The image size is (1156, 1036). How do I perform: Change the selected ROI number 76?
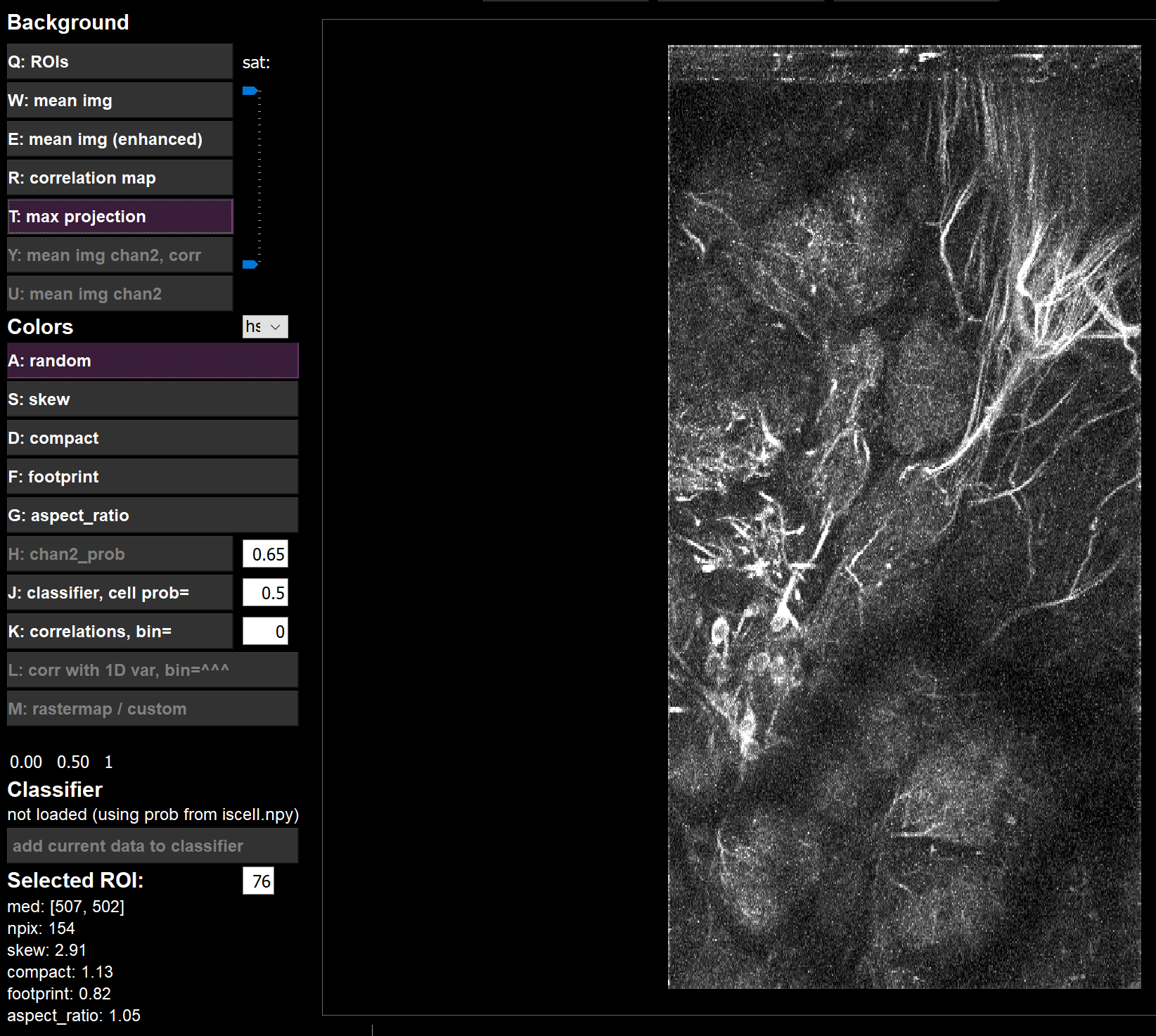[x=258, y=881]
